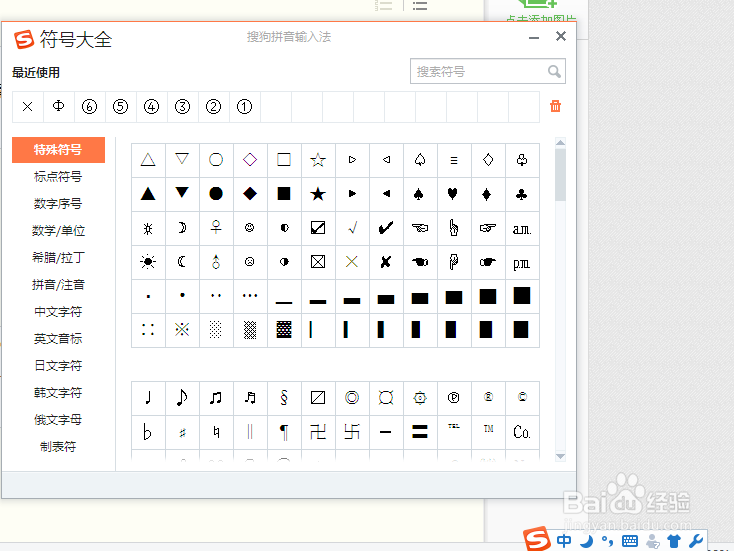734x551 pixels.
Task: Select the 特殊符号 category tab
Action: point(58,150)
